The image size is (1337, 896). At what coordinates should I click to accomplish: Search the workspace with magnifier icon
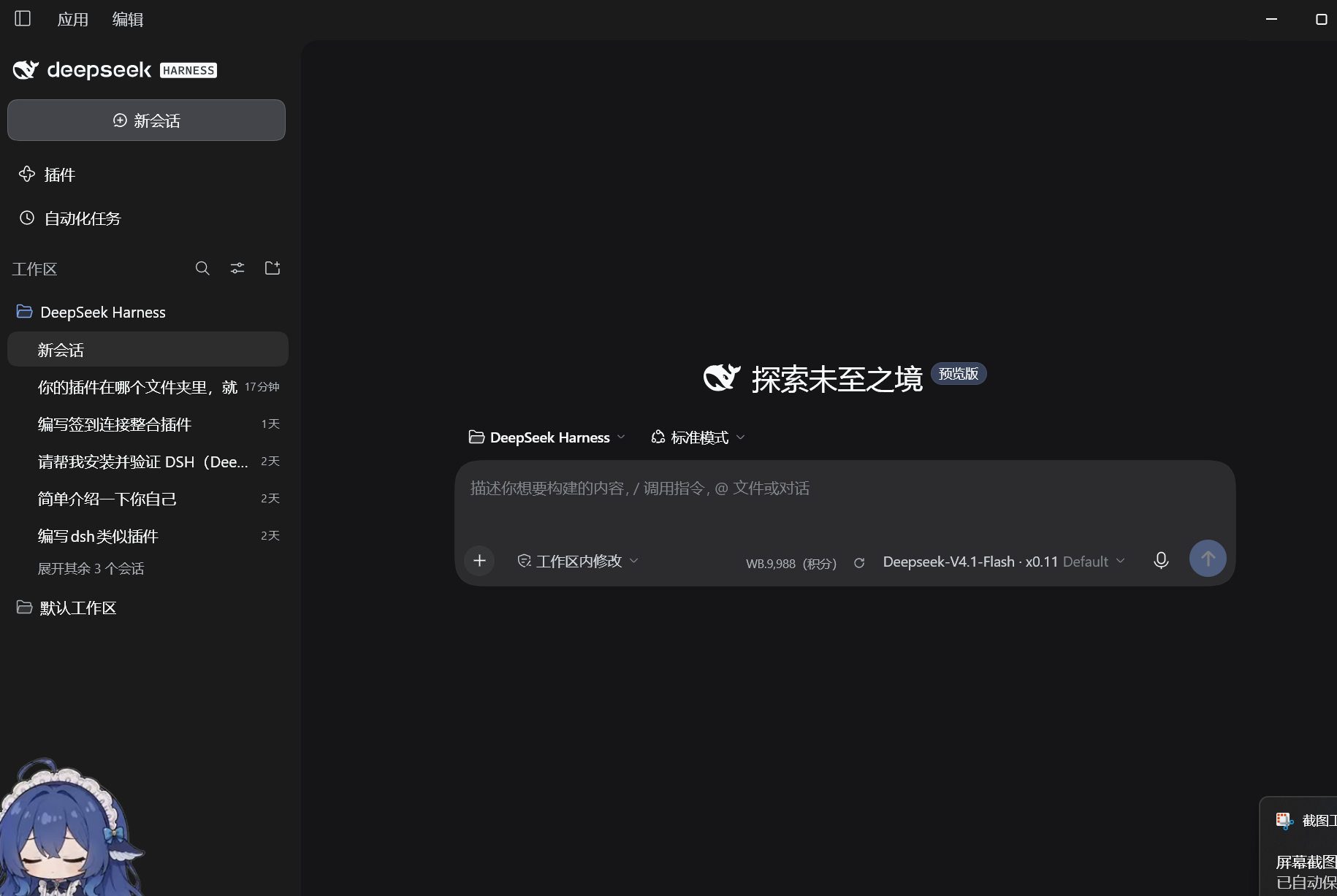202,268
